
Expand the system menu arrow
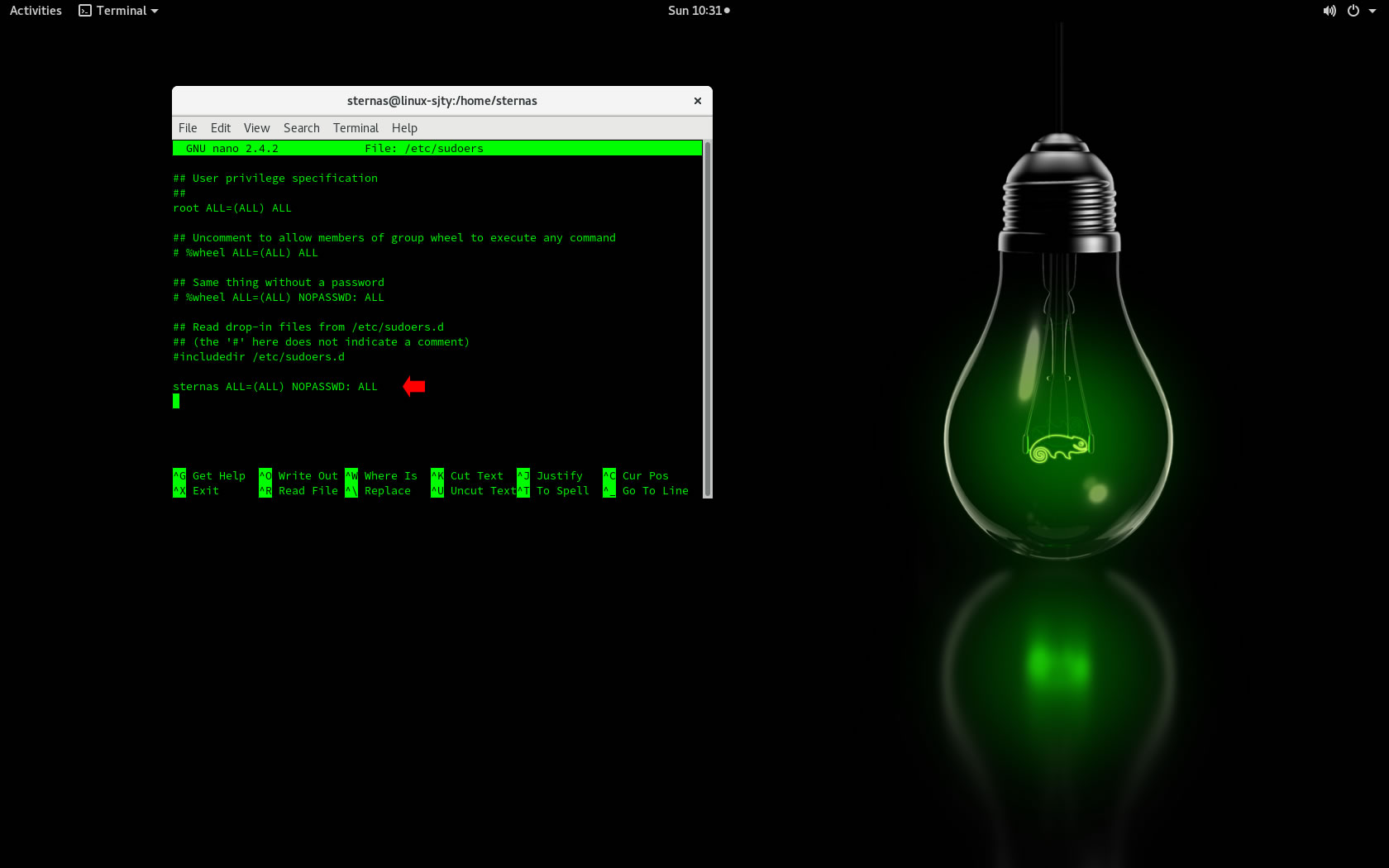(x=1372, y=11)
